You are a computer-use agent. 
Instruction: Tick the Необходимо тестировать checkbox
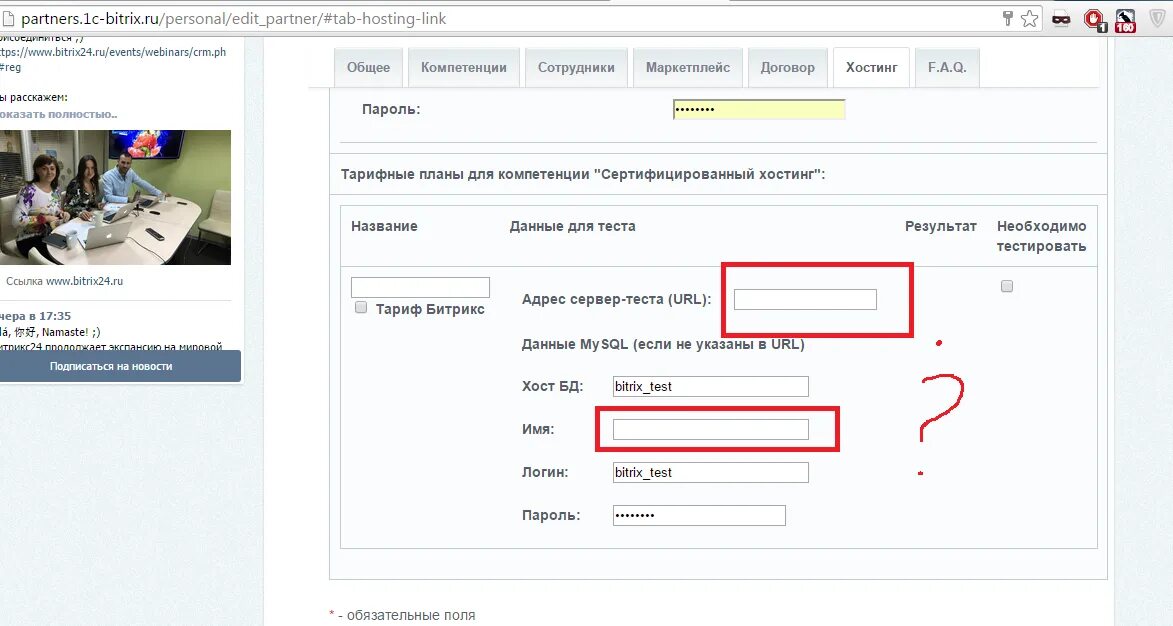1007,286
